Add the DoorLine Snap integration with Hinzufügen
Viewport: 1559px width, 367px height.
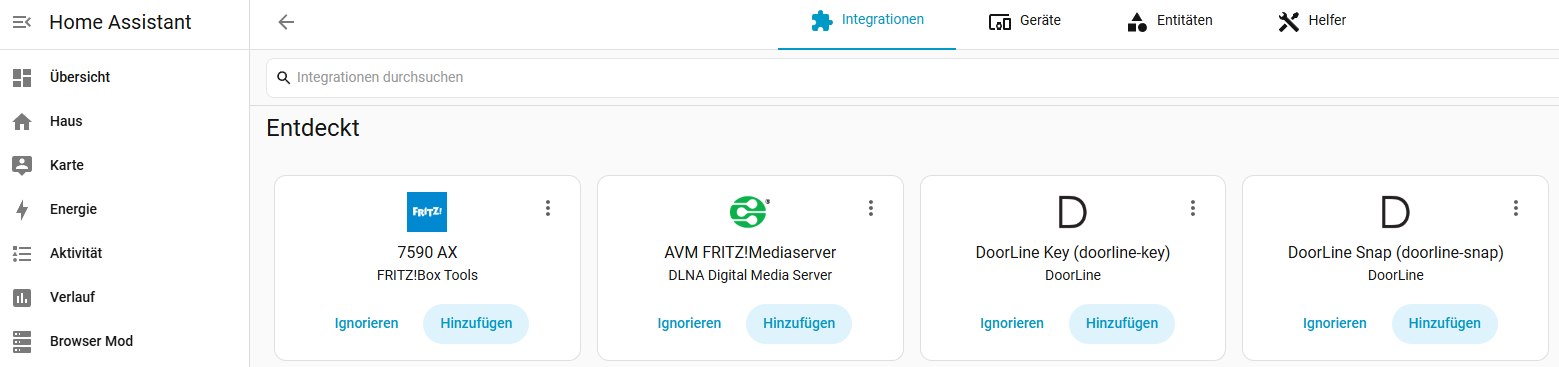click(1444, 323)
